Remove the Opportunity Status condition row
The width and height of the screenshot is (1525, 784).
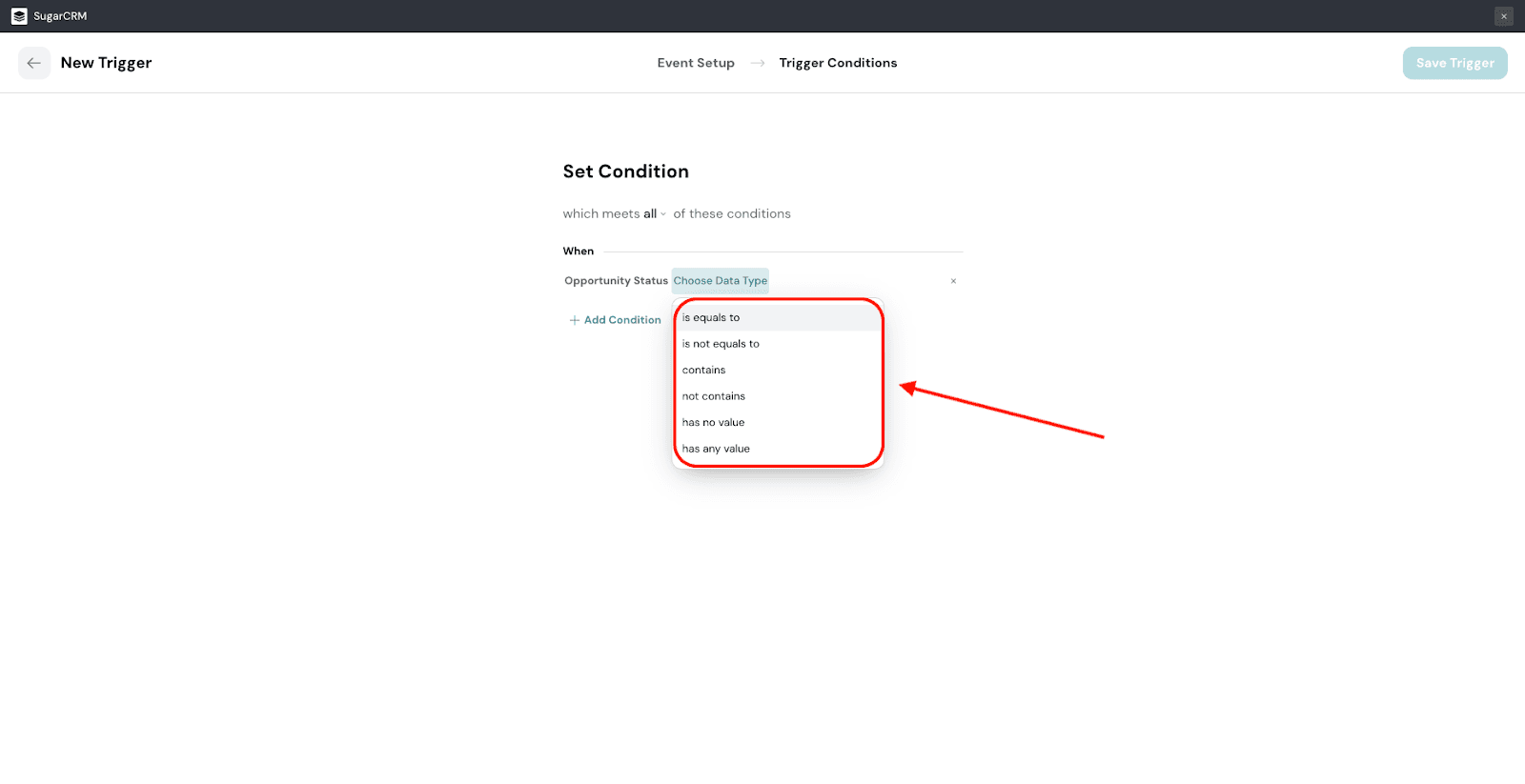coord(953,281)
